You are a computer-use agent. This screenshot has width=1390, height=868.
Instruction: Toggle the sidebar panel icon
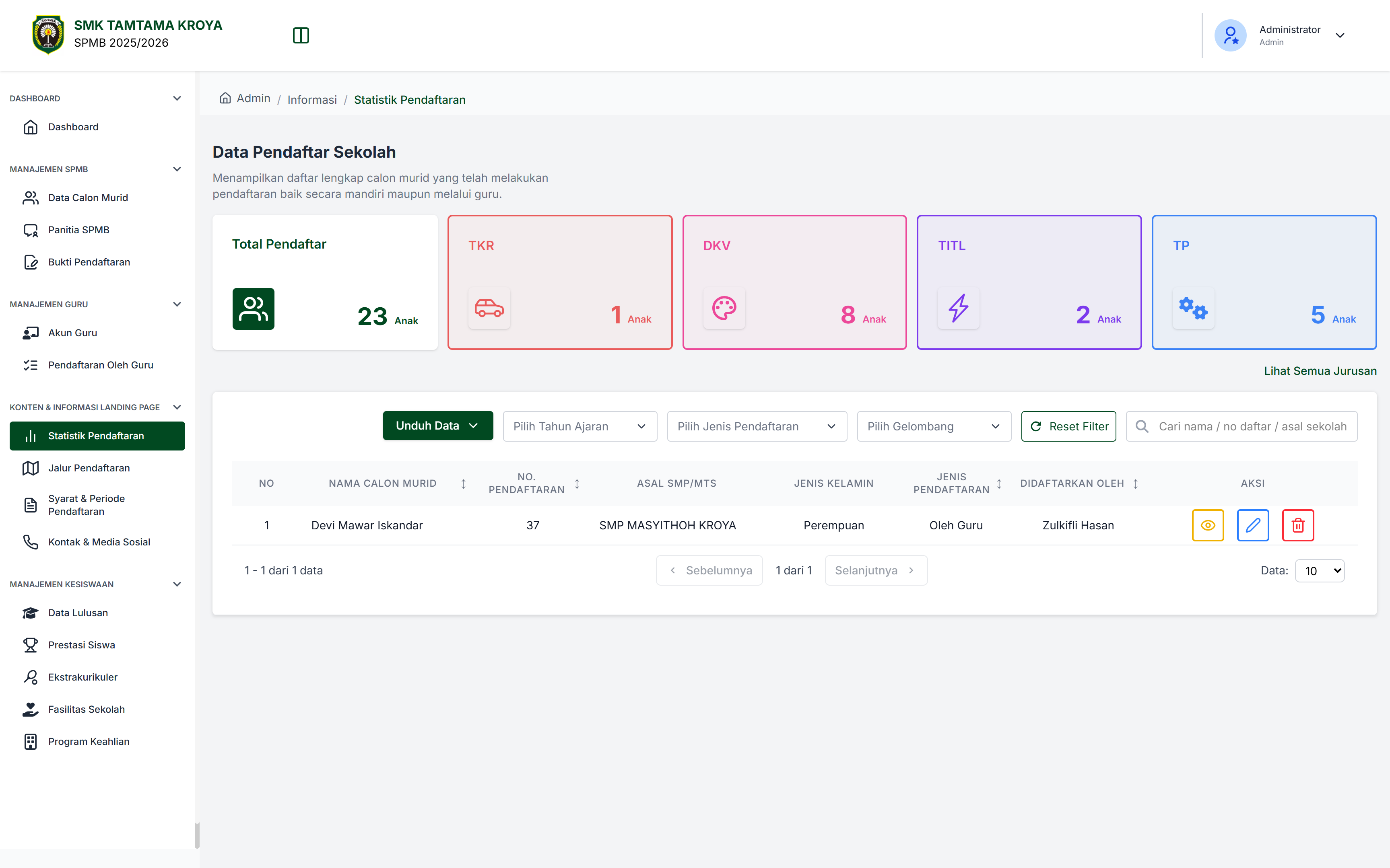pos(300,35)
